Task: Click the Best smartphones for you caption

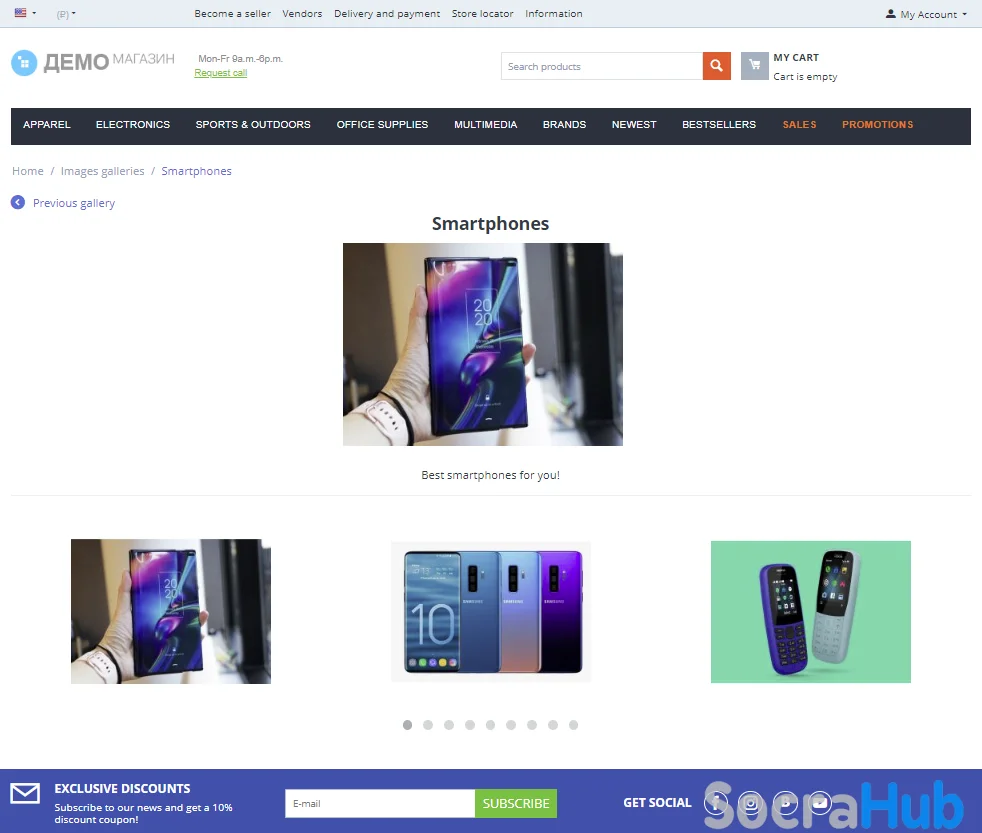Action: 490,475
